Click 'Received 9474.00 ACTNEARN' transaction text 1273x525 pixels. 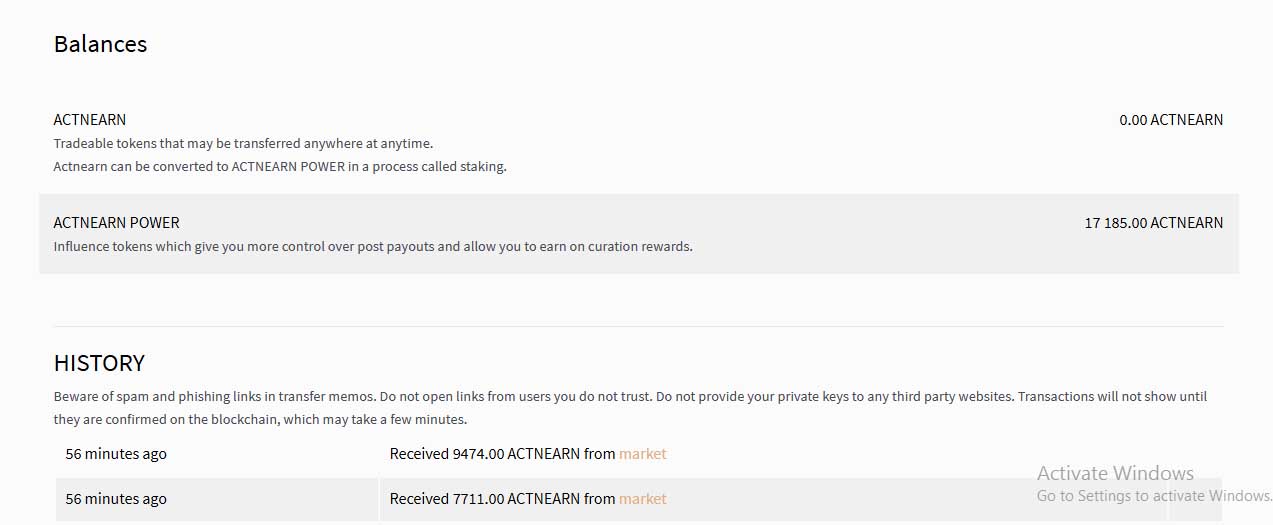click(x=500, y=454)
